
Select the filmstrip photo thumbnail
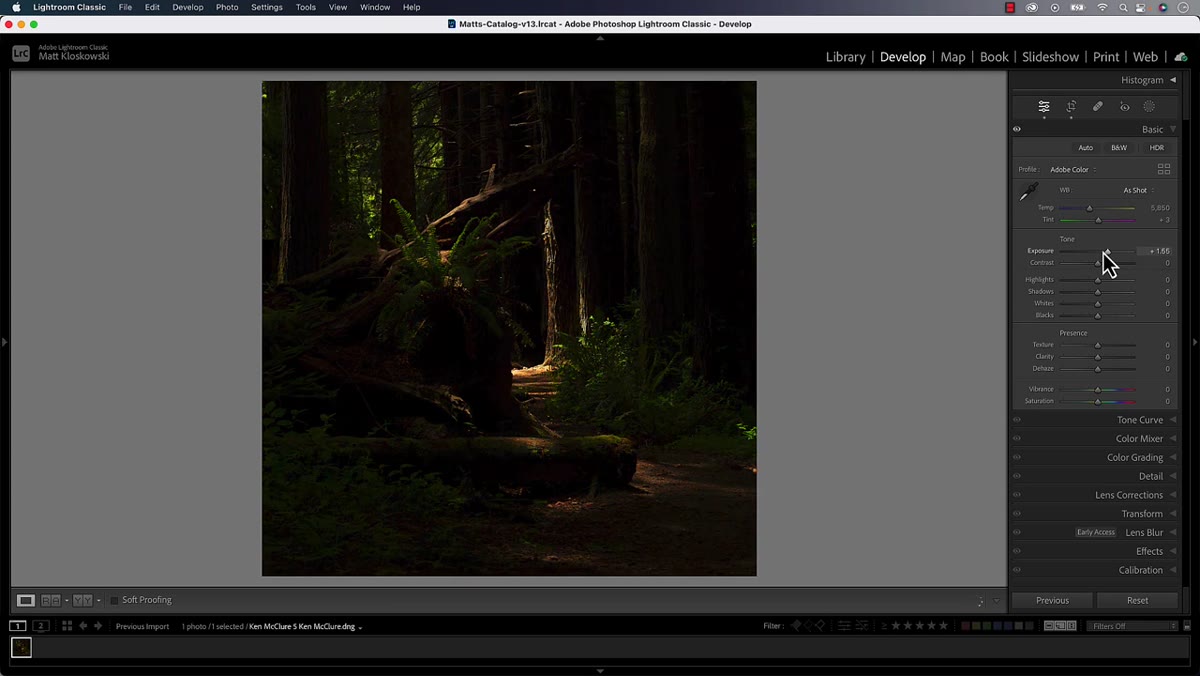(21, 648)
